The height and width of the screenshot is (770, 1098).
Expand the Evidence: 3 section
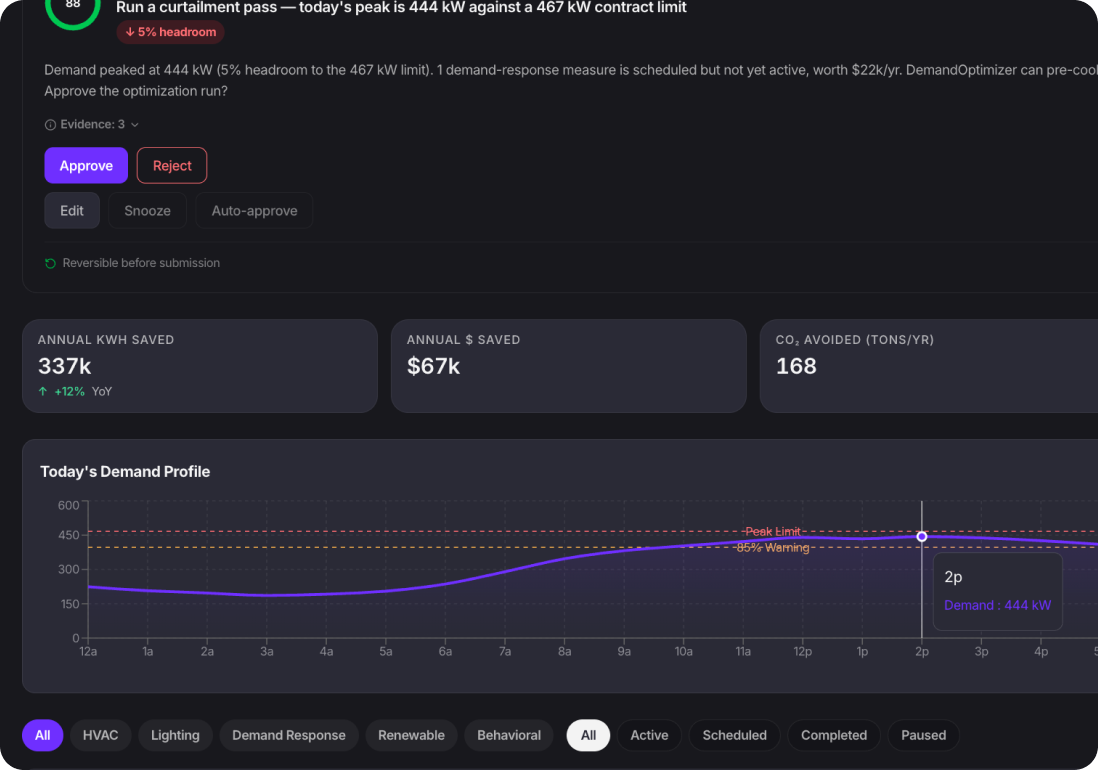(92, 125)
